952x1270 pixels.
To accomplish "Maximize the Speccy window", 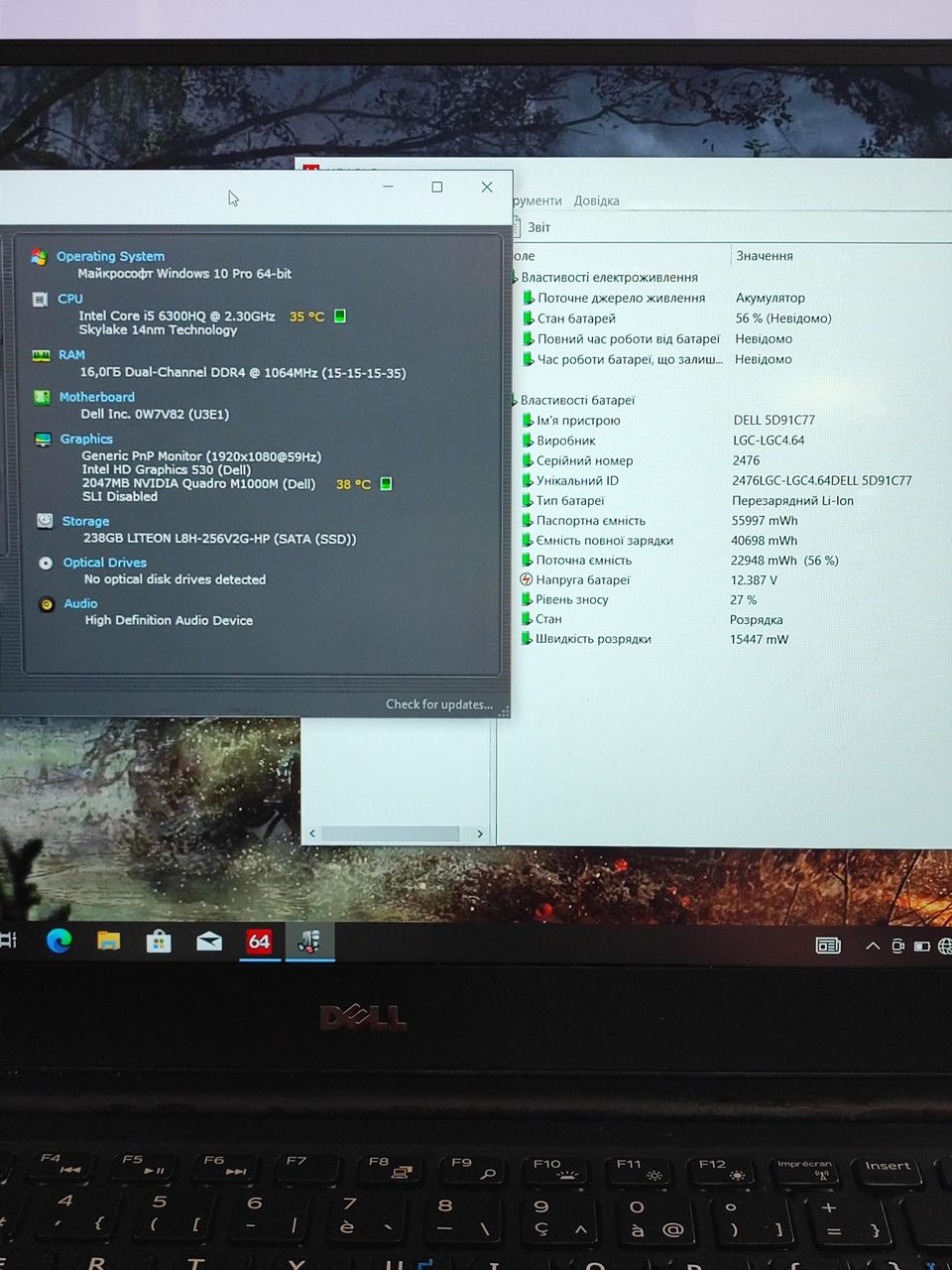I will click(x=436, y=187).
